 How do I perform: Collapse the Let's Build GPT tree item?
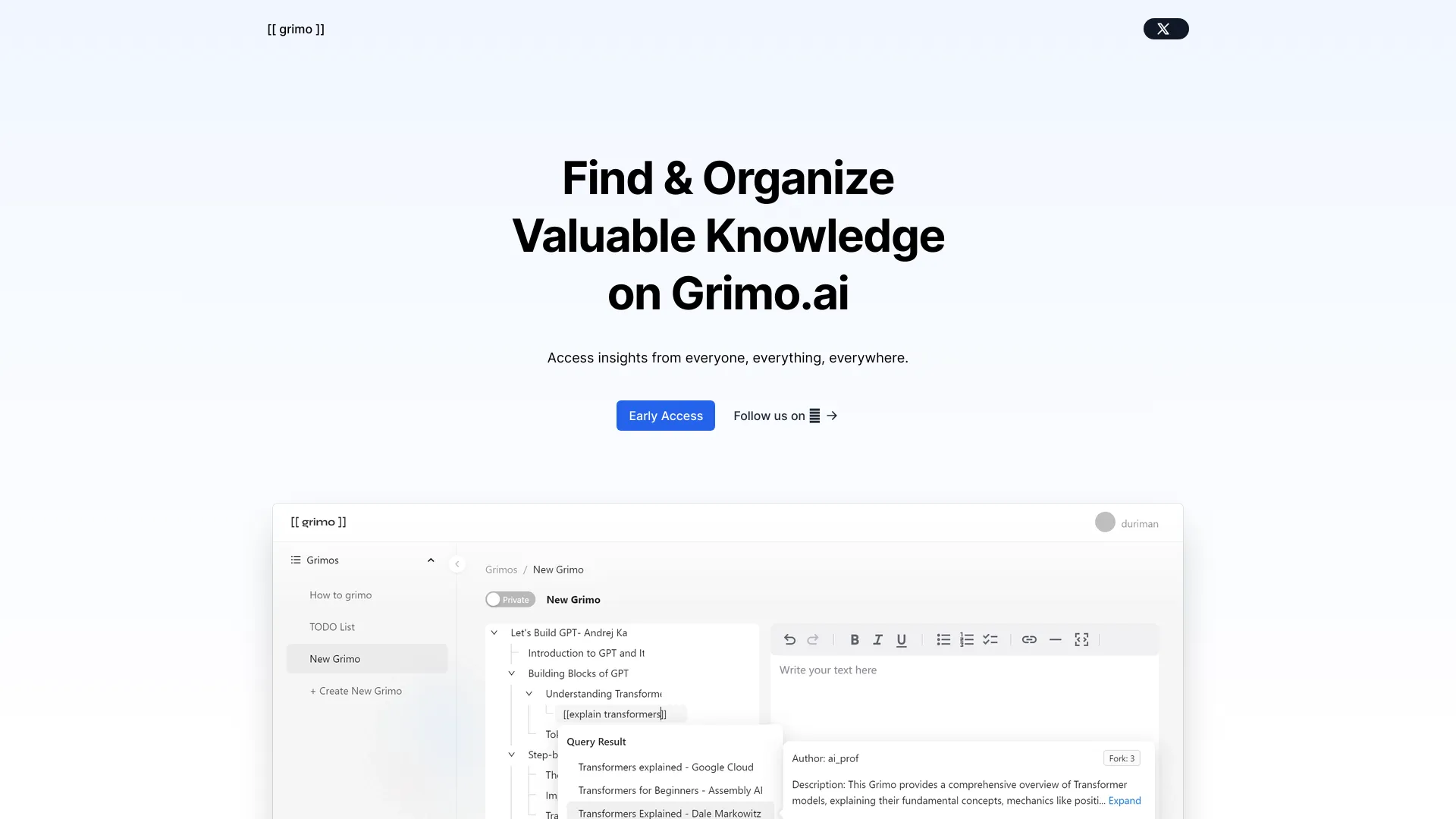[494, 632]
